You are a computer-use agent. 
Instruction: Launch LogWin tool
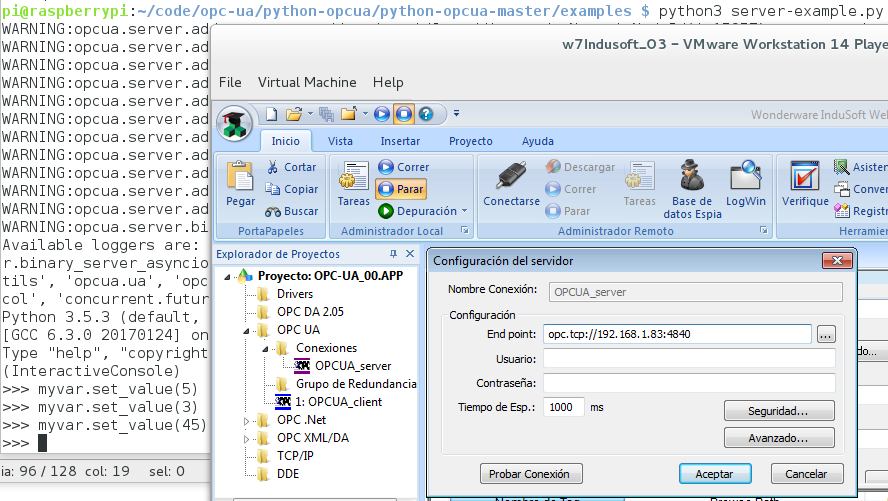(745, 184)
